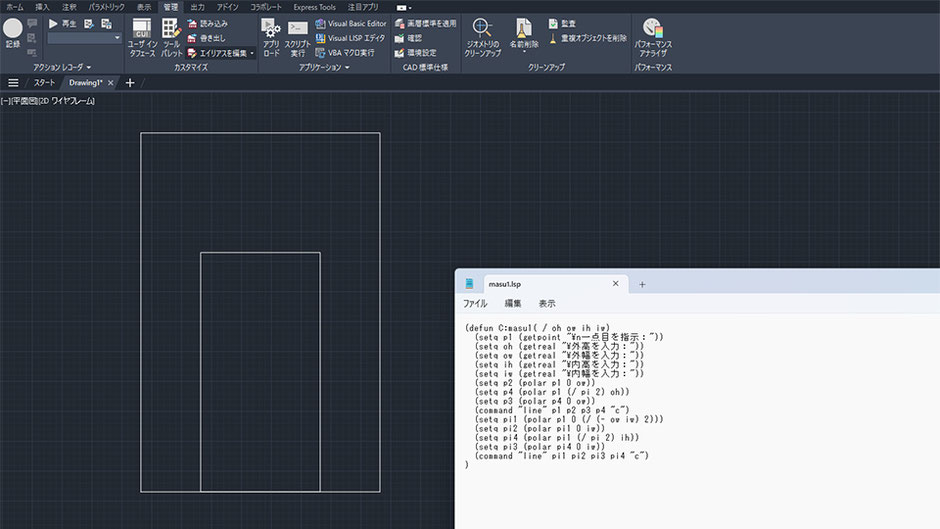Click the Notepad app icon on masu1.lsp window

469,284
